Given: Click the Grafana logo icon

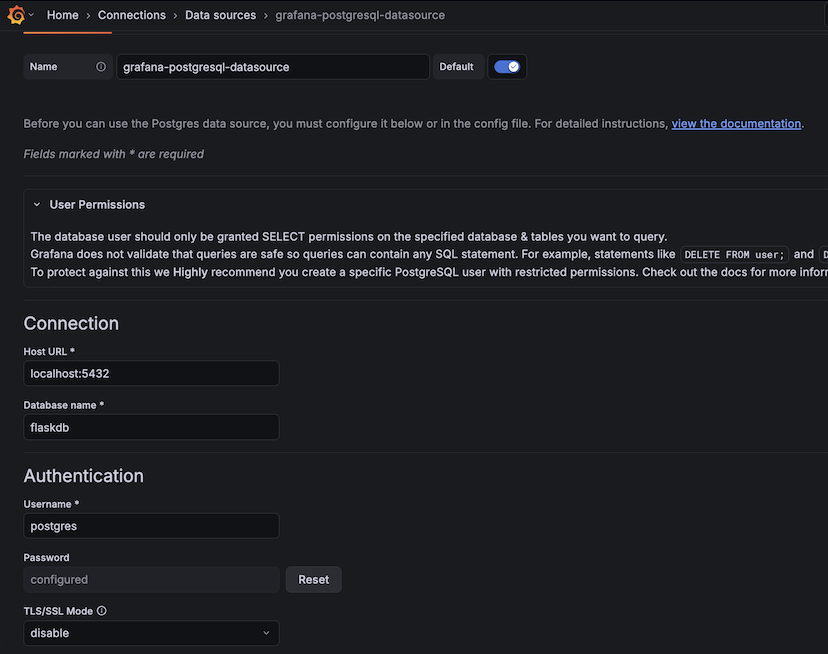Looking at the screenshot, I should tap(16, 15).
